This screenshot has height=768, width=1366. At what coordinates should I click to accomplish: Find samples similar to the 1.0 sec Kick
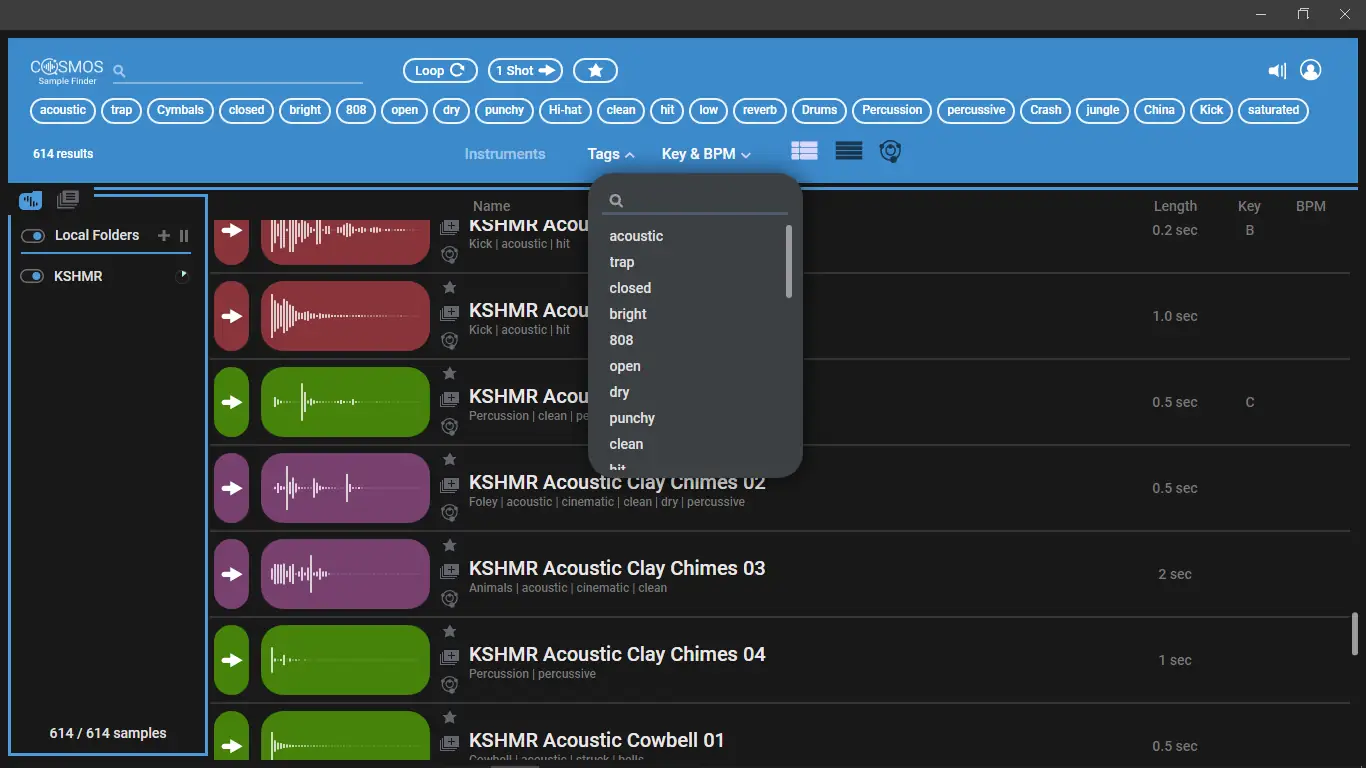[450, 341]
